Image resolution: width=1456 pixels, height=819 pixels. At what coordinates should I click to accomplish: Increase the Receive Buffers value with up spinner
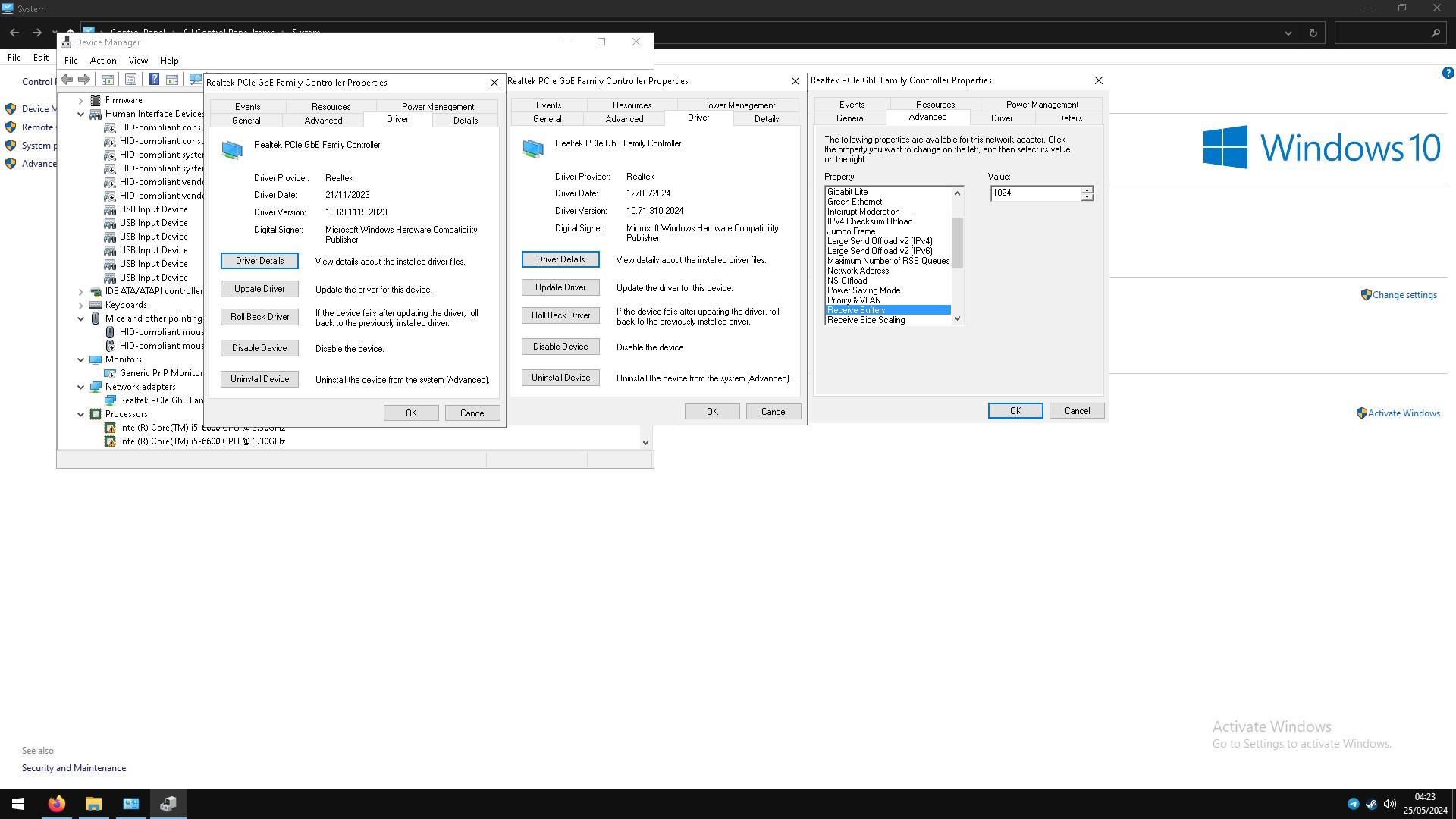tap(1087, 190)
